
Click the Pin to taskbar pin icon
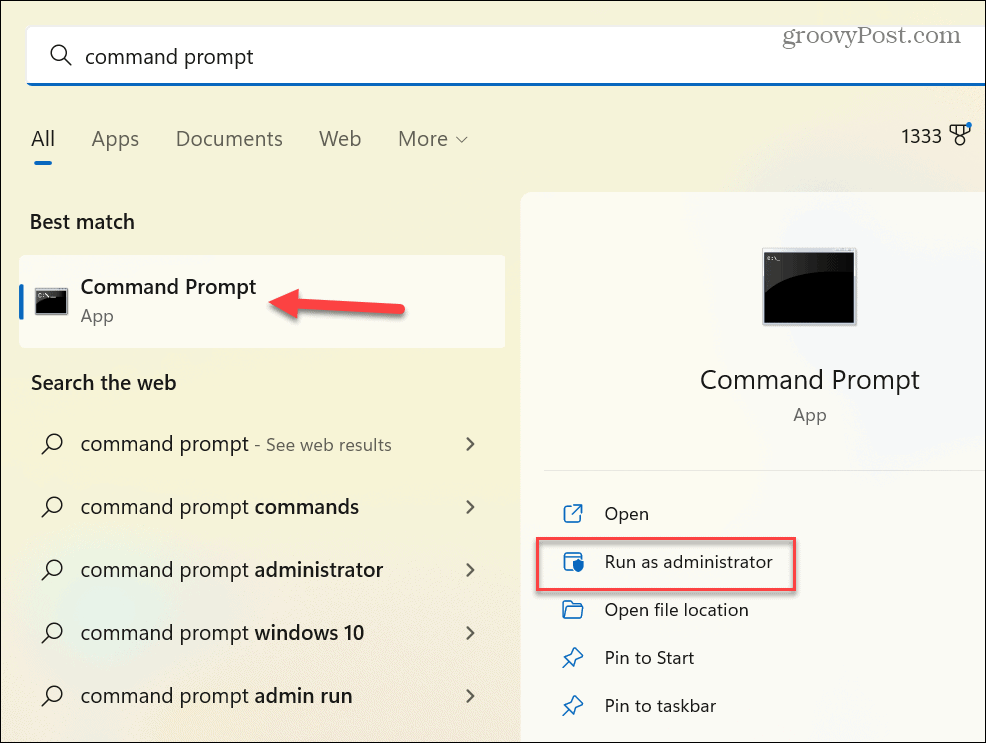coord(574,706)
